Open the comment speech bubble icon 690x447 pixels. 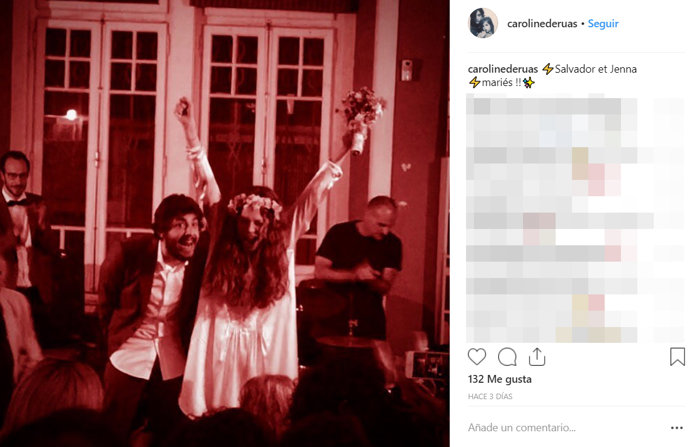pyautogui.click(x=507, y=357)
